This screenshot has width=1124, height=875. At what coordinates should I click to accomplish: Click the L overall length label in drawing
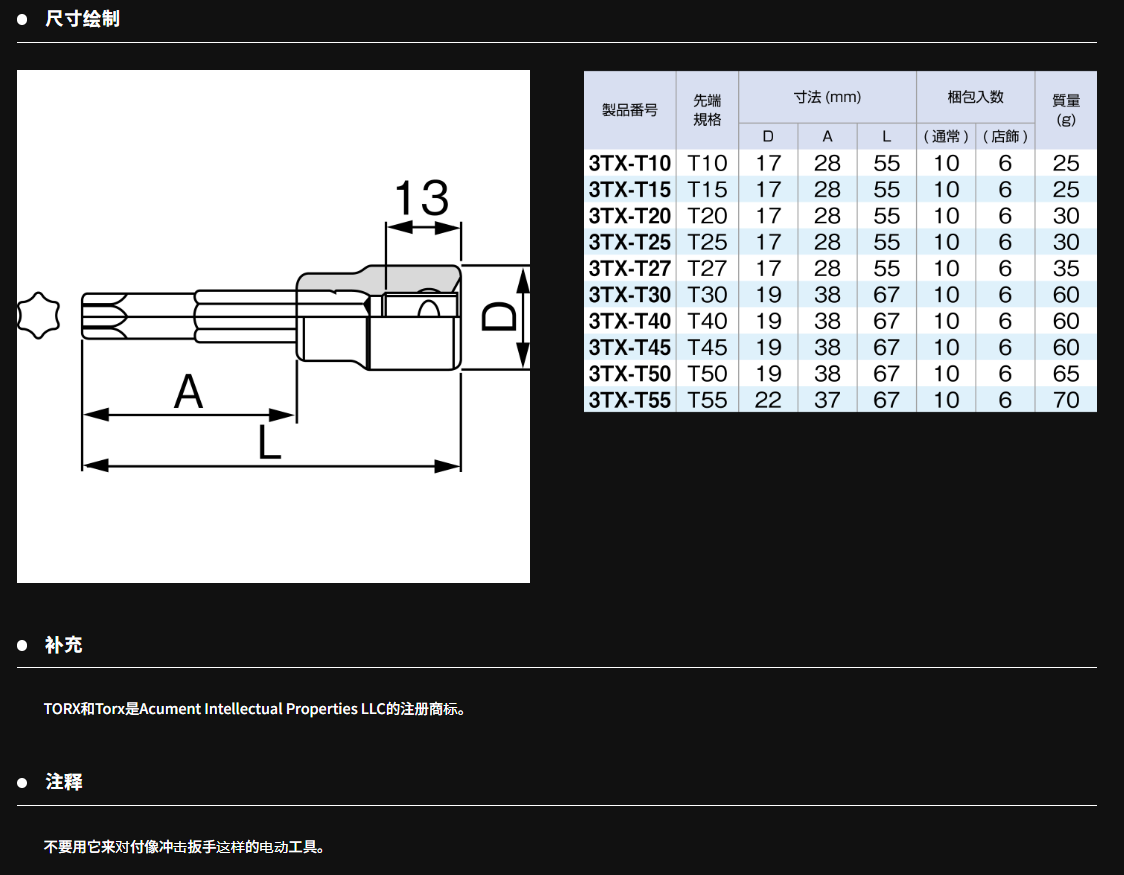(270, 443)
